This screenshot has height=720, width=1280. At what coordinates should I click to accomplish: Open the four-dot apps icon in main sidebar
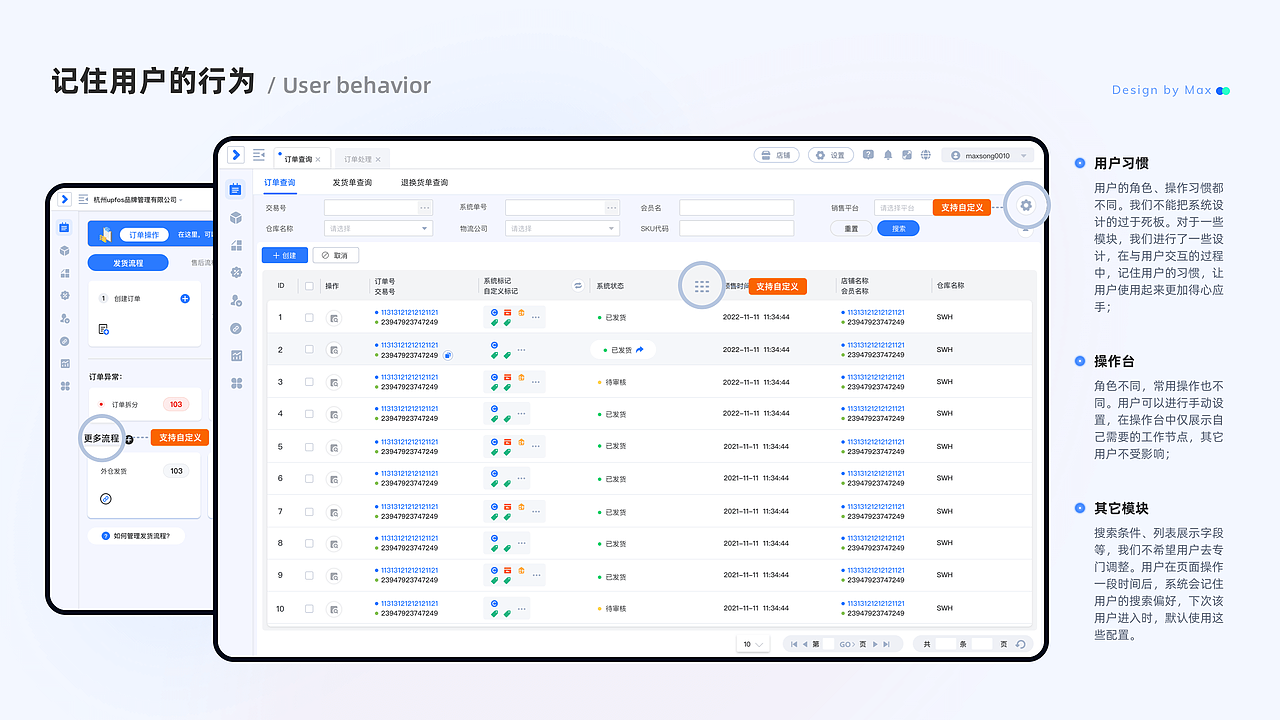pos(236,383)
